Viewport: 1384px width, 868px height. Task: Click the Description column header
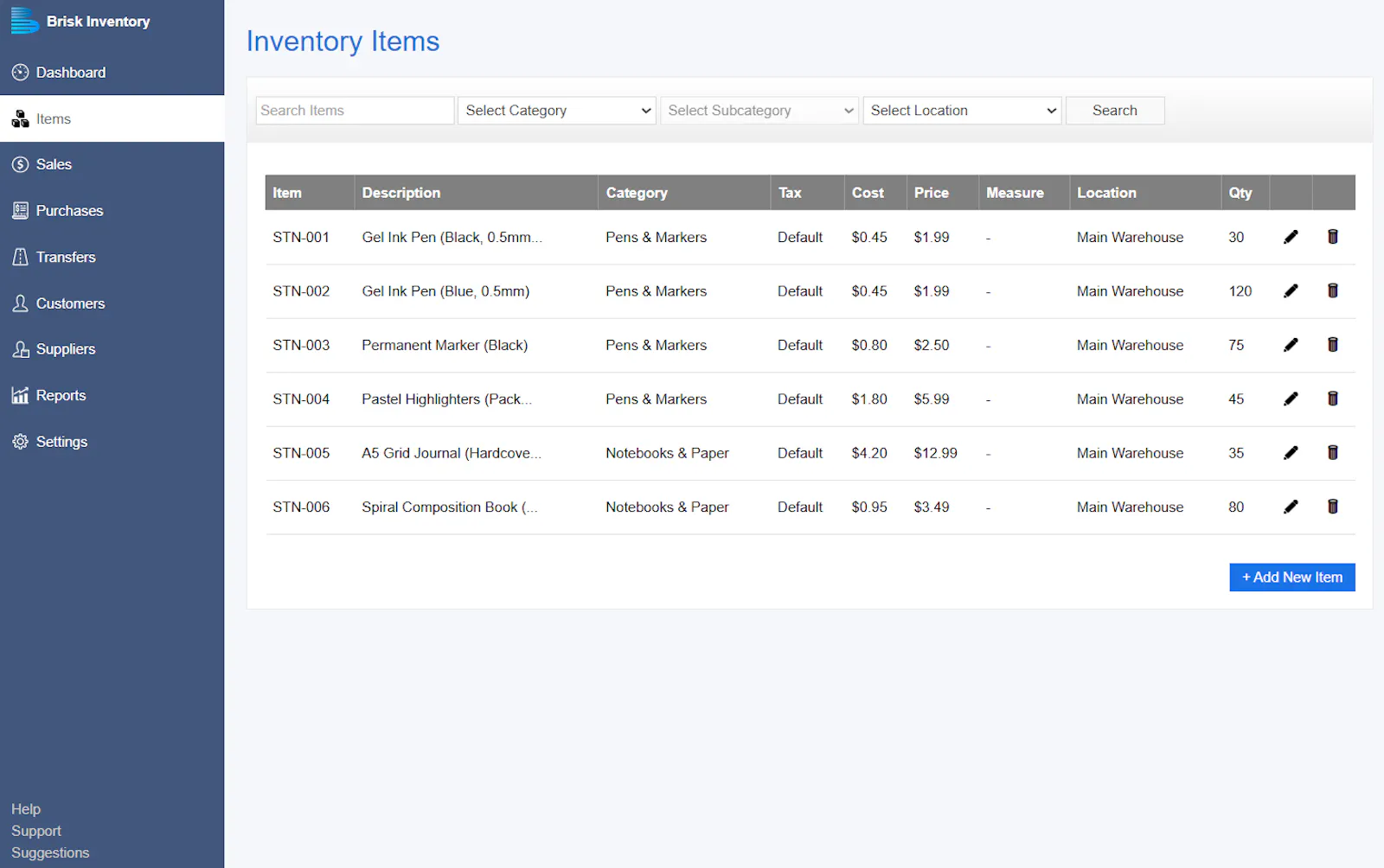click(x=476, y=193)
